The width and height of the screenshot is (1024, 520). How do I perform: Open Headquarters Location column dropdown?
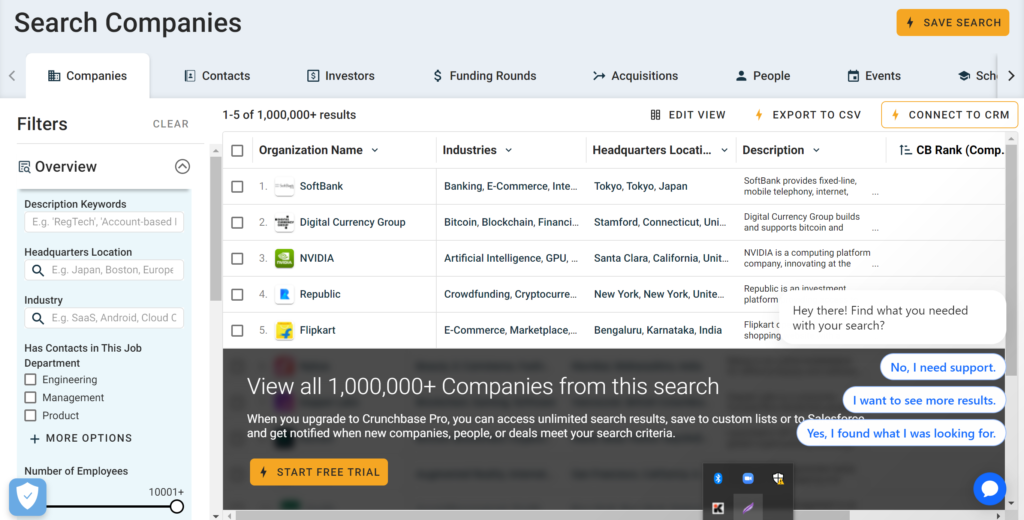724,150
